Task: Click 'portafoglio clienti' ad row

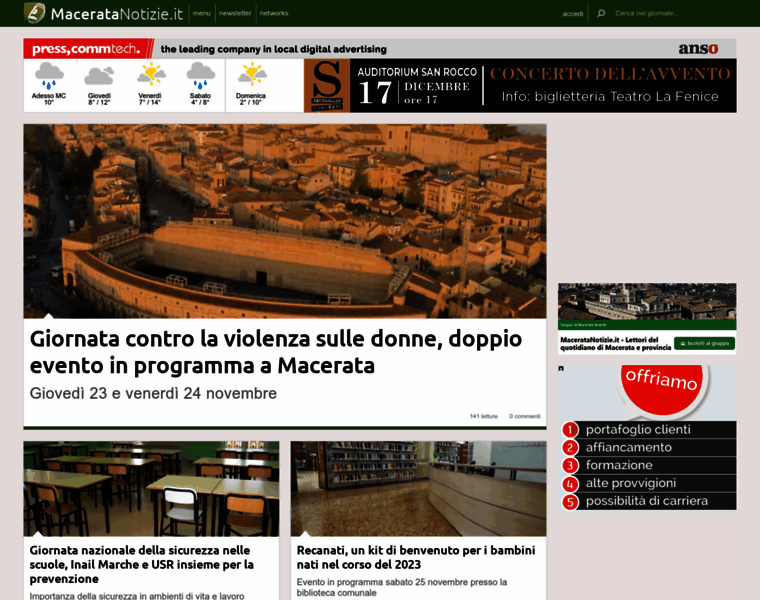Action: click(x=649, y=429)
